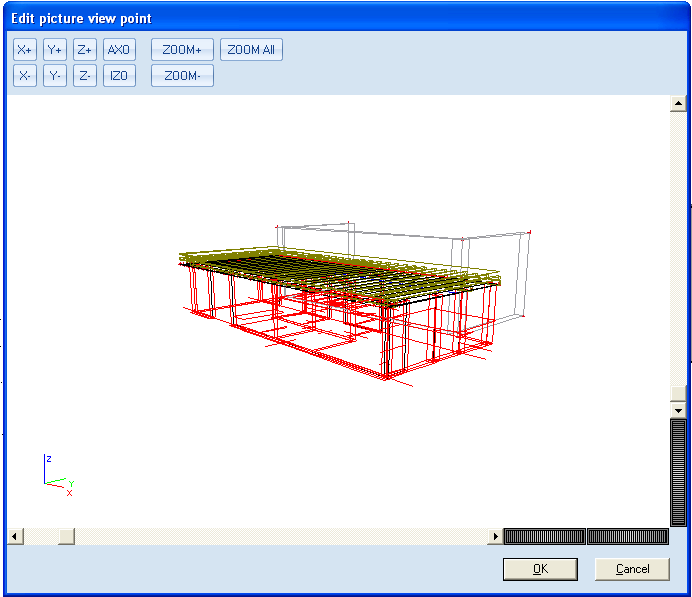Cancel the view point dialog
The width and height of the screenshot is (692, 597).
[632, 569]
